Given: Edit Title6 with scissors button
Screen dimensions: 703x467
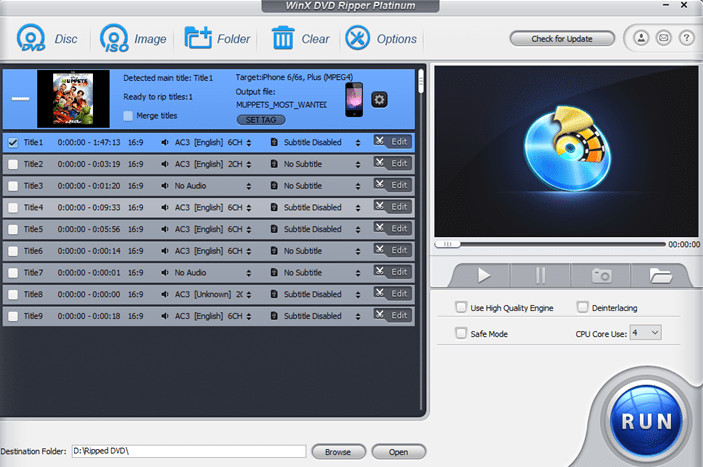Looking at the screenshot, I should coord(393,250).
